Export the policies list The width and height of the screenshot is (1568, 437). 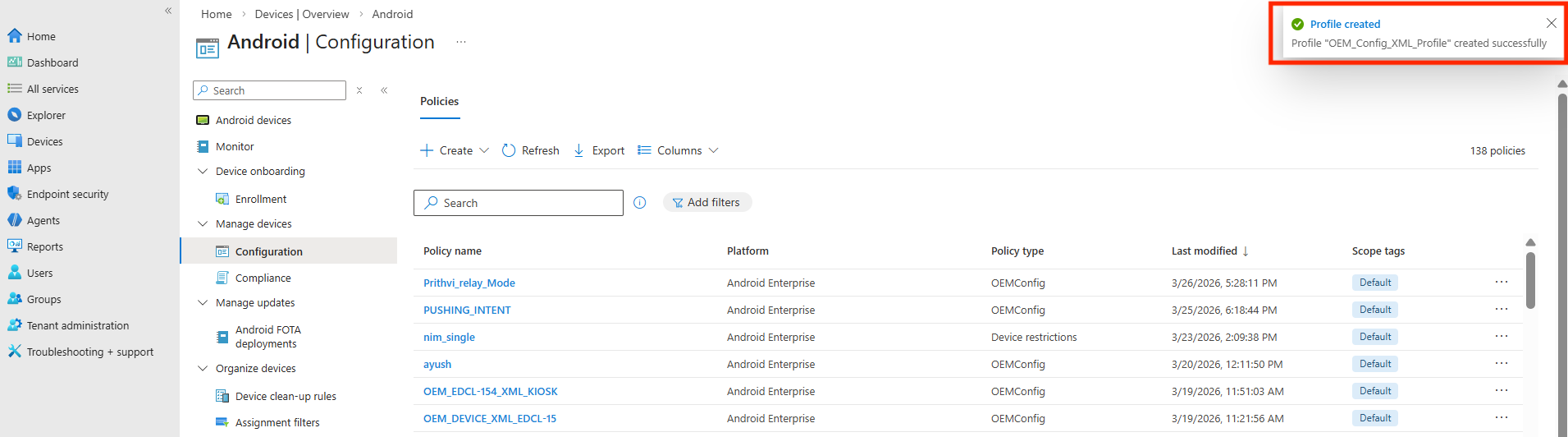point(599,150)
